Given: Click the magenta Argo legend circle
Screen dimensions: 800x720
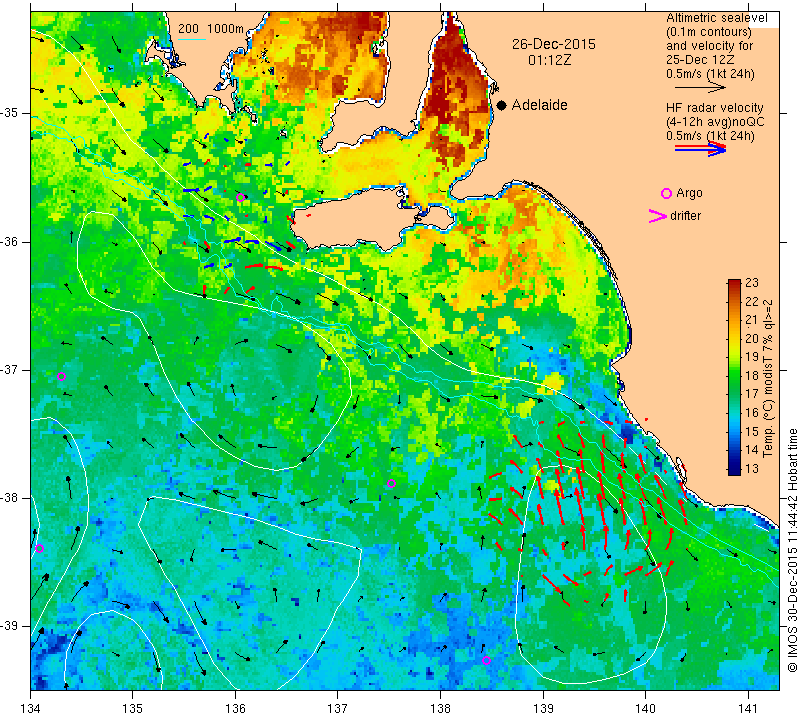Looking at the screenshot, I should pos(666,193).
